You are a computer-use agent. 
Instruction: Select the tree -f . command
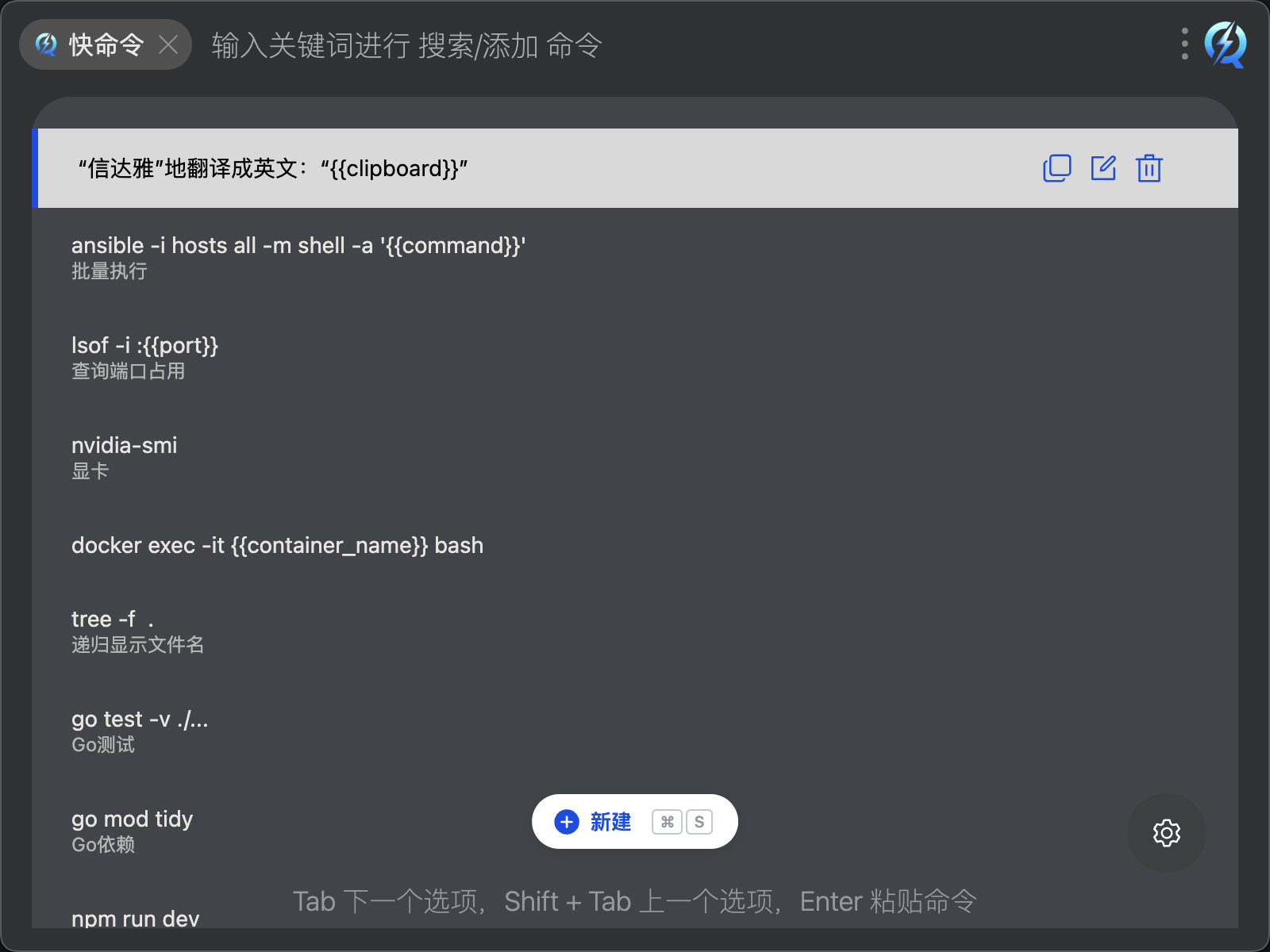point(635,631)
